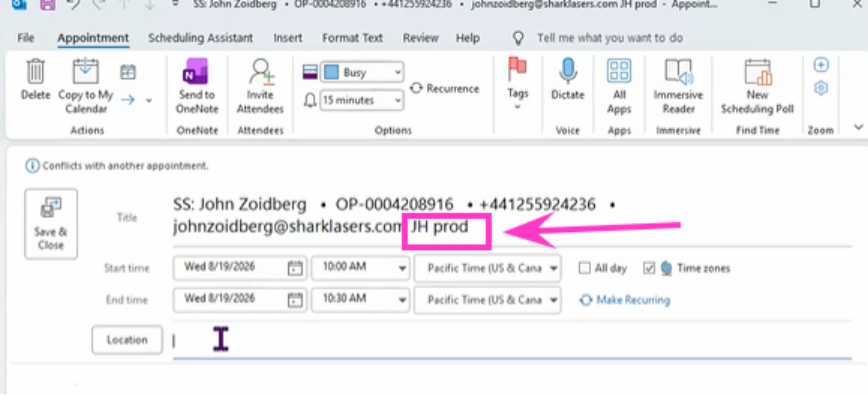Click Invite Attendees
The image size is (868, 396).
tap(260, 87)
